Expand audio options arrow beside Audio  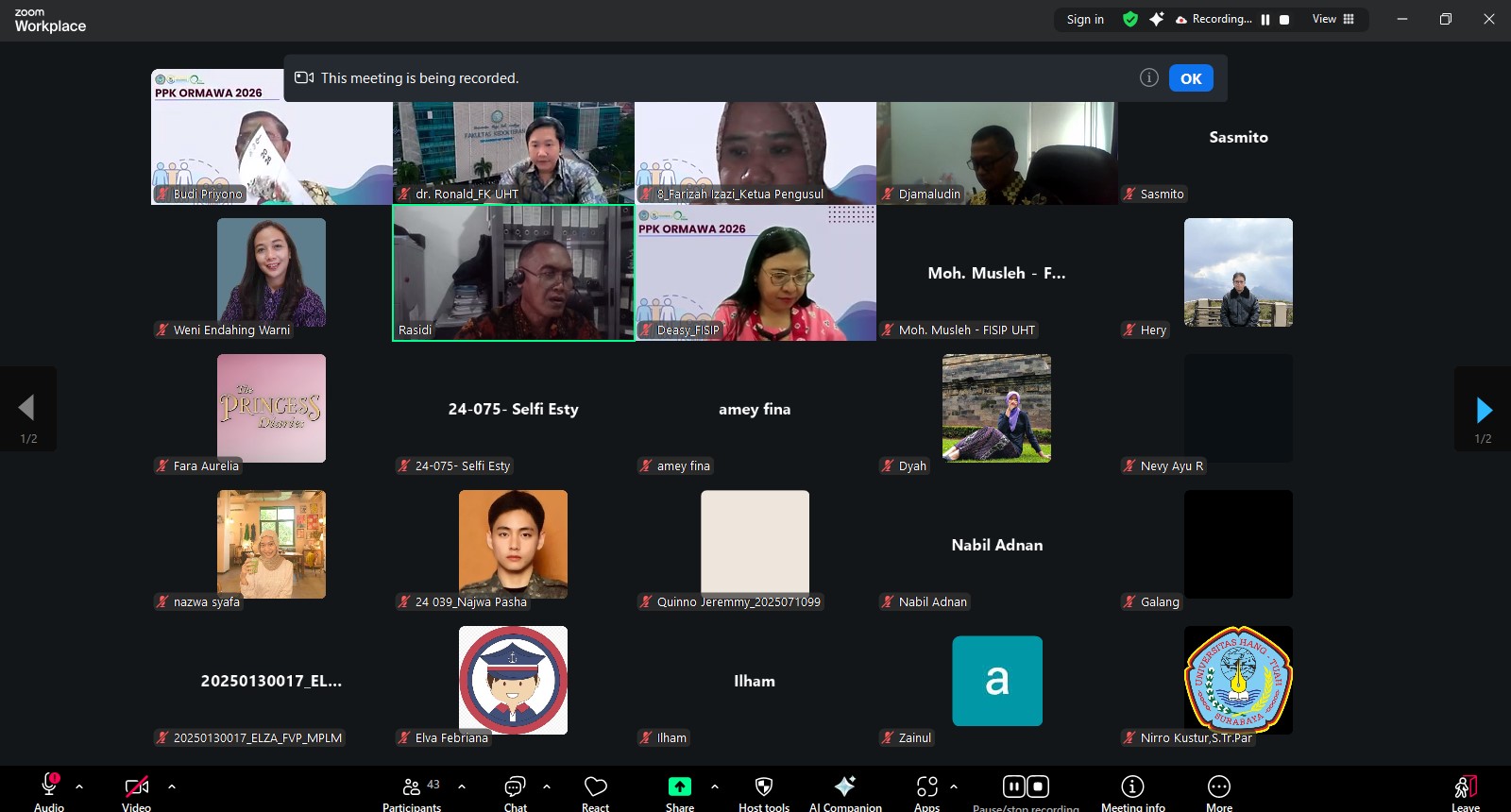[79, 786]
